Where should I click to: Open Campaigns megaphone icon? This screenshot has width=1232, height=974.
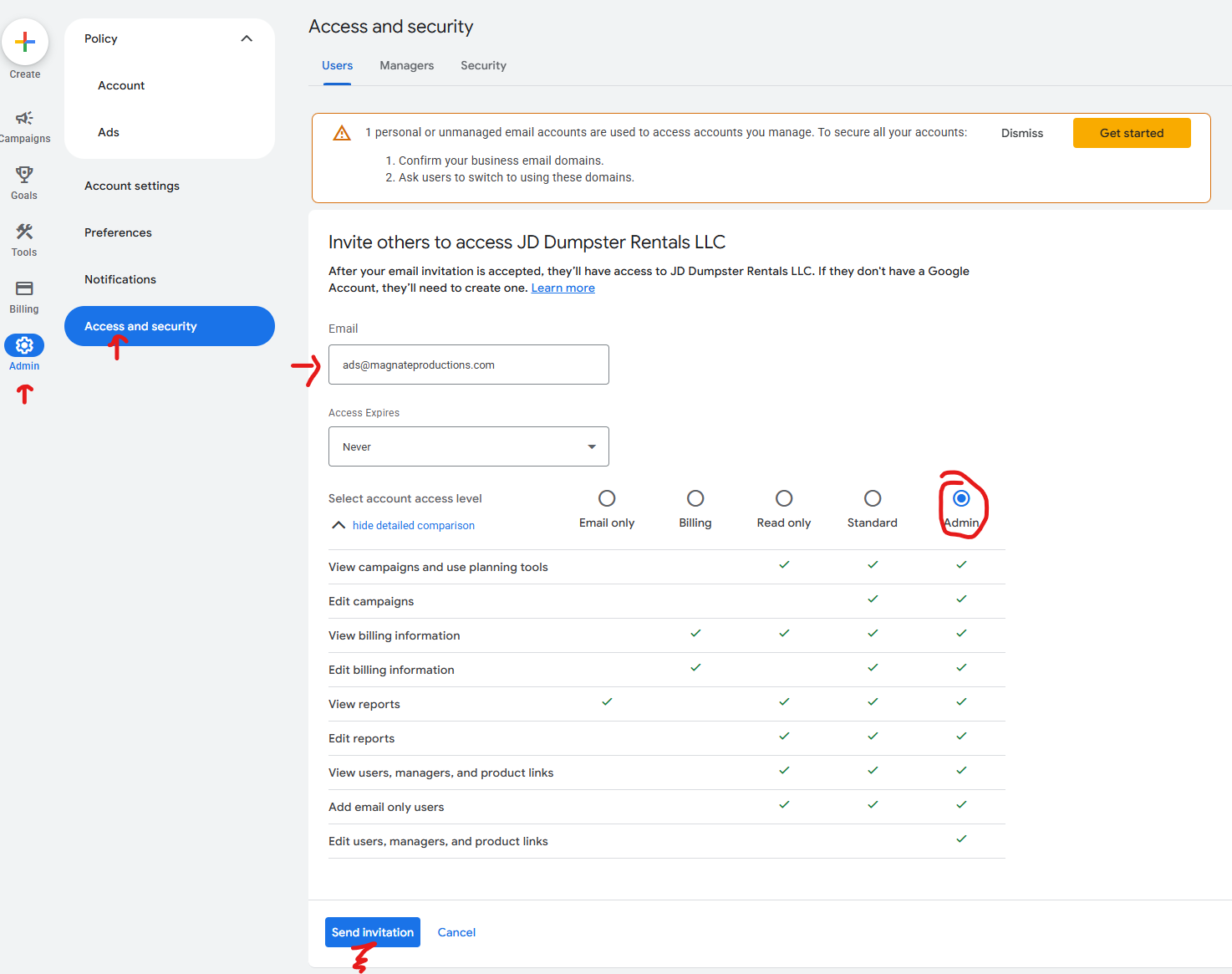(24, 118)
